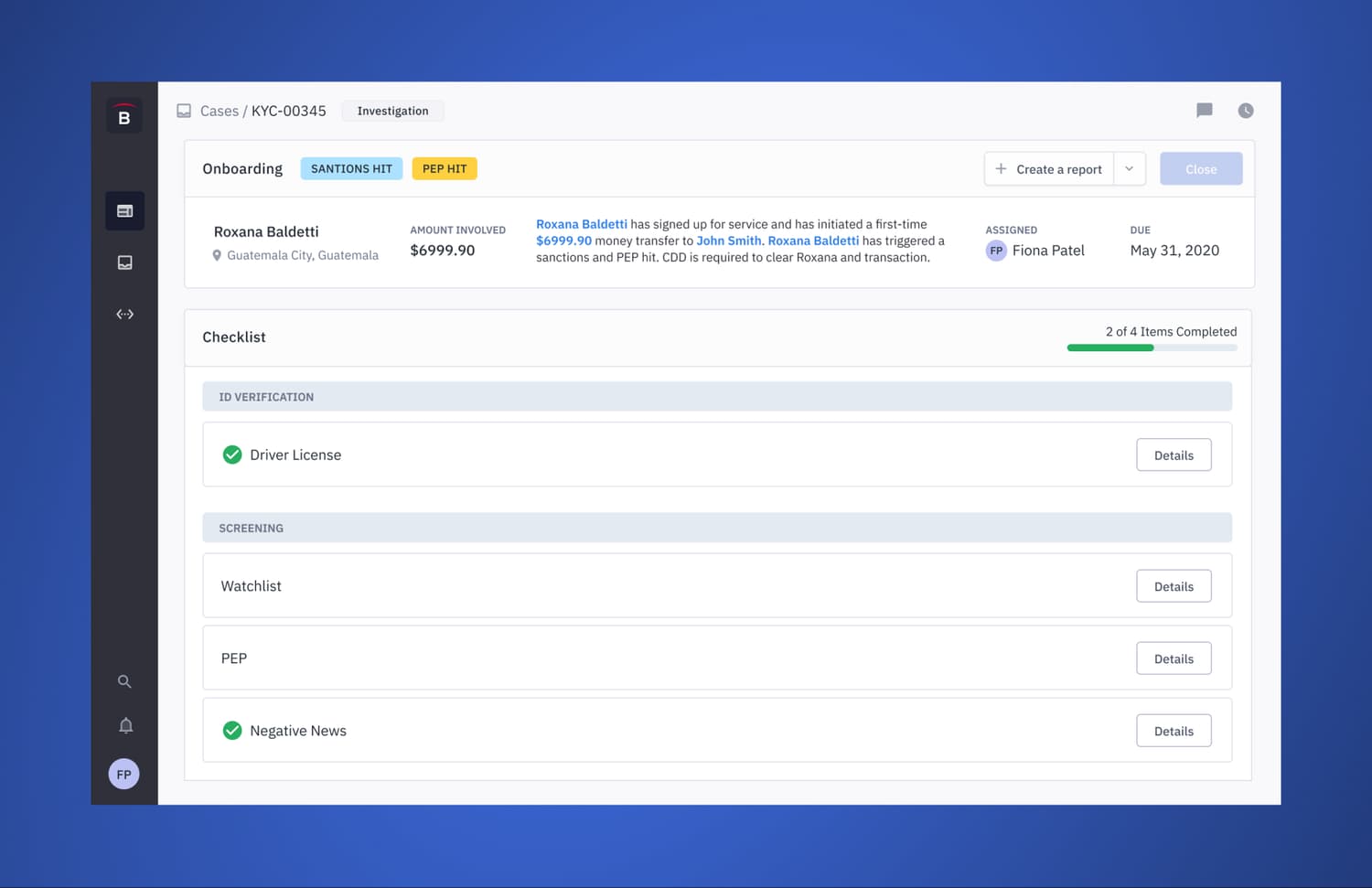Select the ID VERIFICATION section header
Image resolution: width=1372 pixels, height=888 pixels.
coord(717,397)
